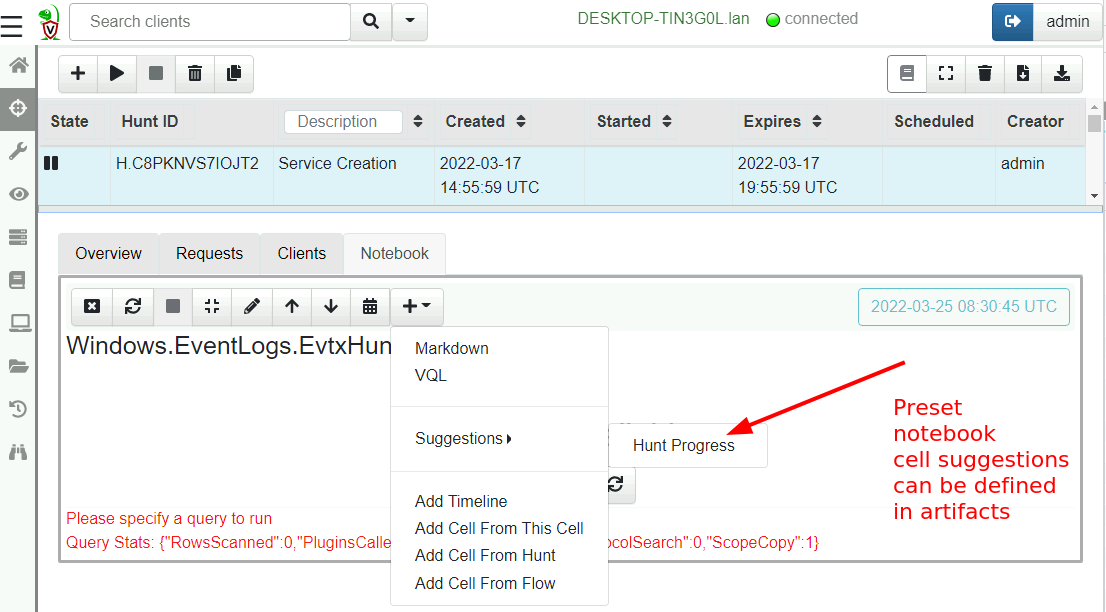Expand the add cell plus dropdown
Image resolution: width=1106 pixels, height=612 pixels.
pos(416,306)
